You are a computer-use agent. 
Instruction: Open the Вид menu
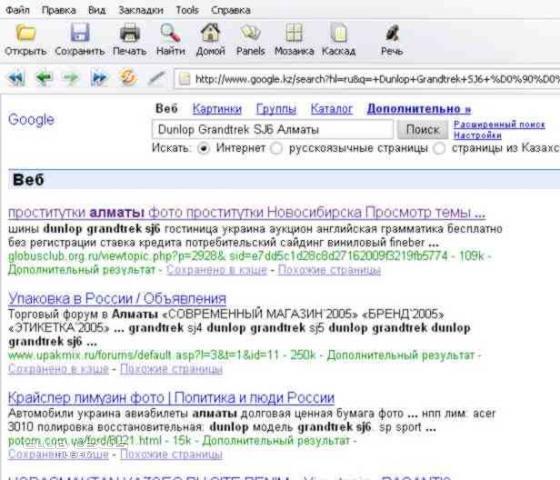(x=97, y=10)
